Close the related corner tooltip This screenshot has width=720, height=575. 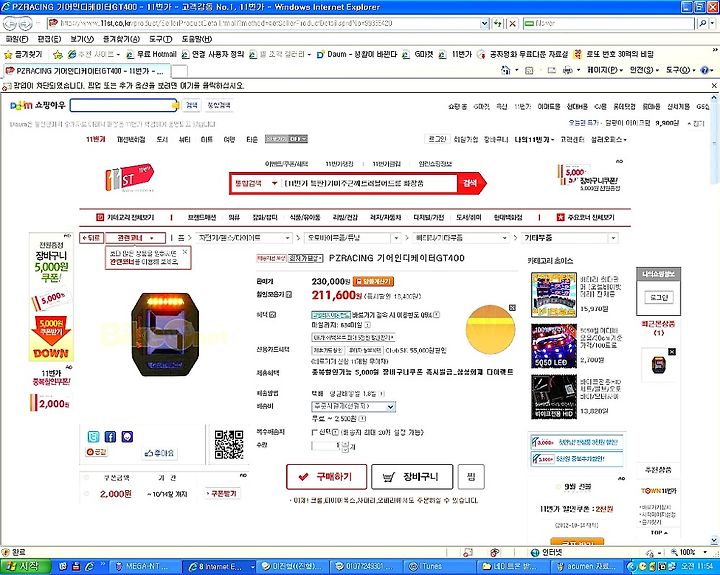tap(185, 252)
